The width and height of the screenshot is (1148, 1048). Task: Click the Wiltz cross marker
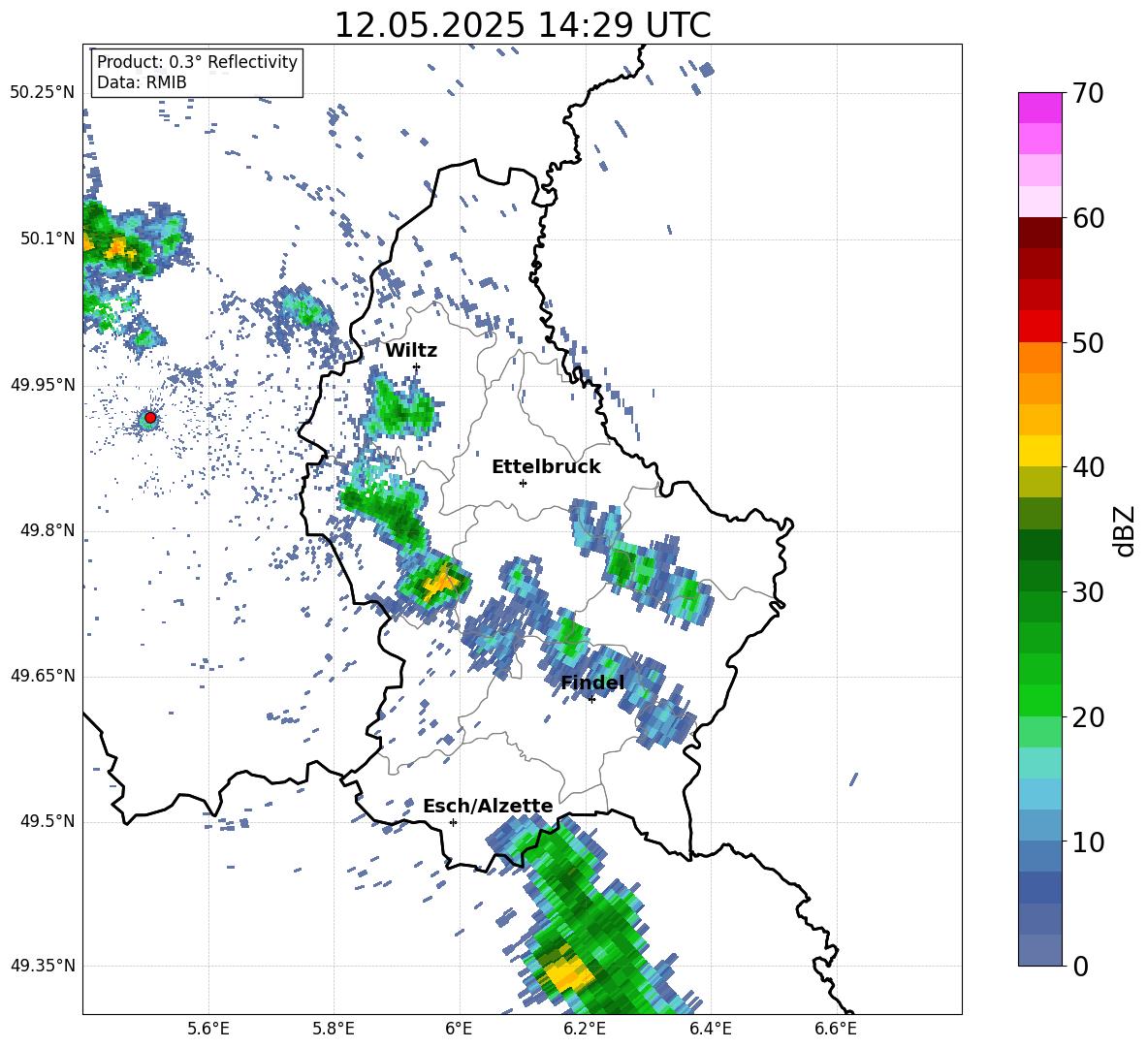click(417, 366)
